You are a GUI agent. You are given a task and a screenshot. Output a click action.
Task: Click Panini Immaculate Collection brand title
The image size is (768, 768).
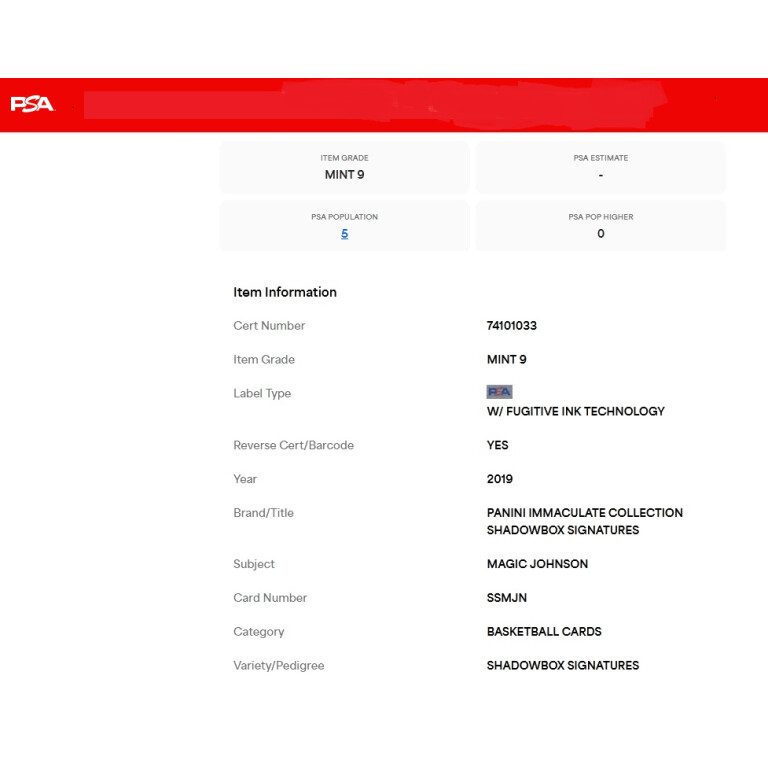(x=584, y=513)
